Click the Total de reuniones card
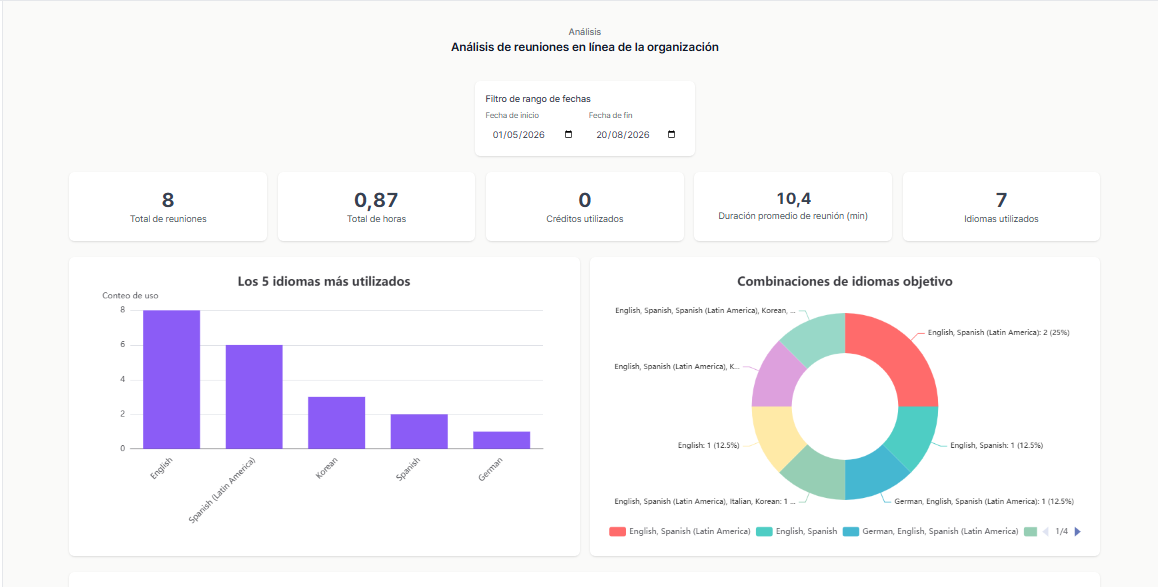 tap(168, 207)
